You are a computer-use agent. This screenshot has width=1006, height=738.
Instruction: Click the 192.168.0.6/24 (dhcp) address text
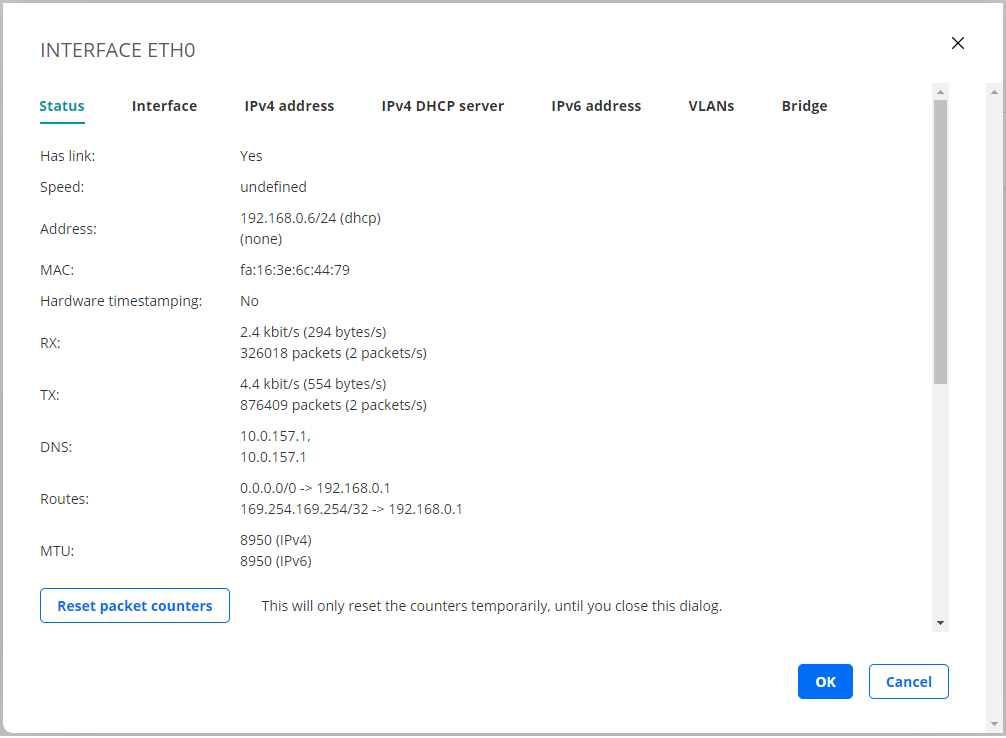pyautogui.click(x=310, y=218)
